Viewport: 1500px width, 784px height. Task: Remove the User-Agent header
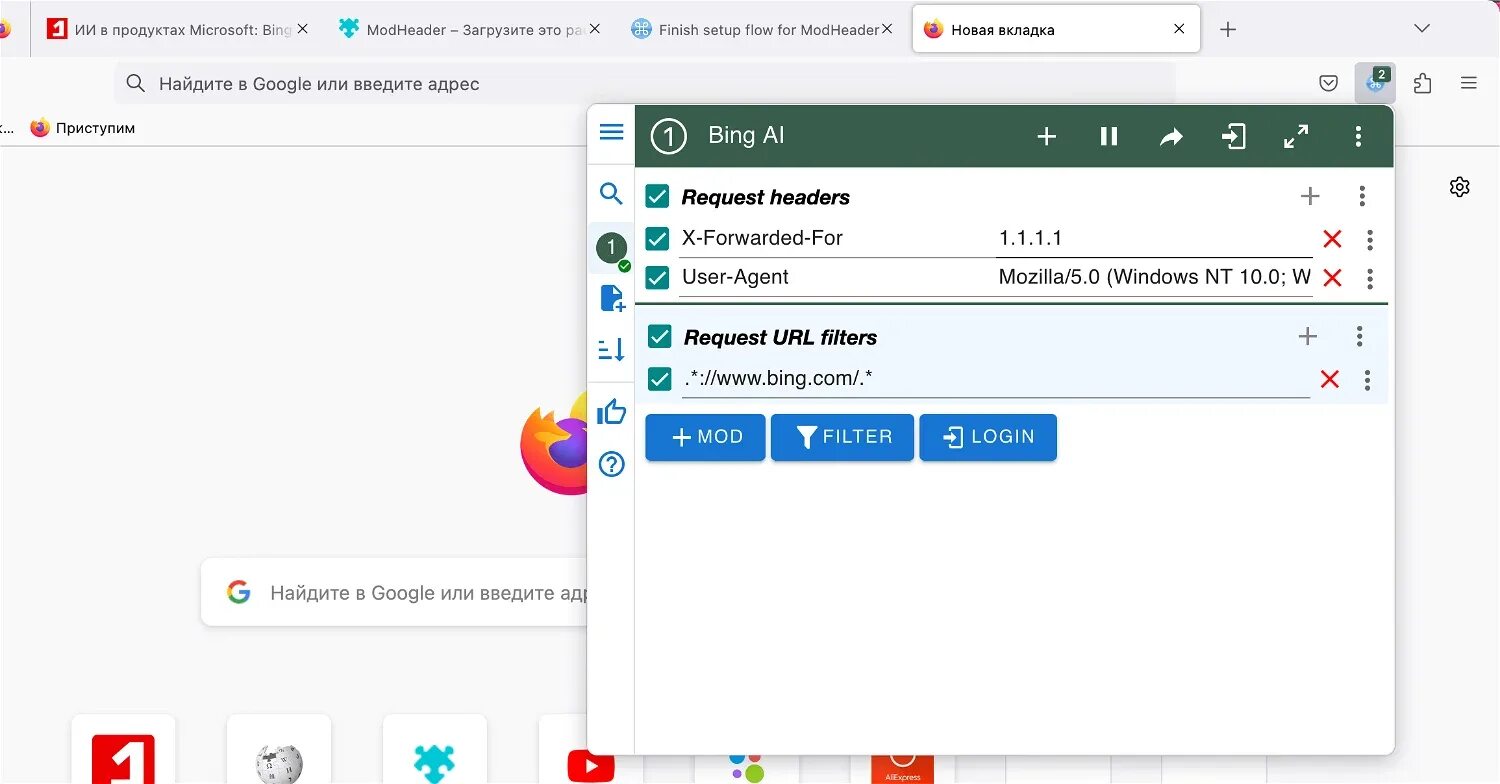[1332, 277]
